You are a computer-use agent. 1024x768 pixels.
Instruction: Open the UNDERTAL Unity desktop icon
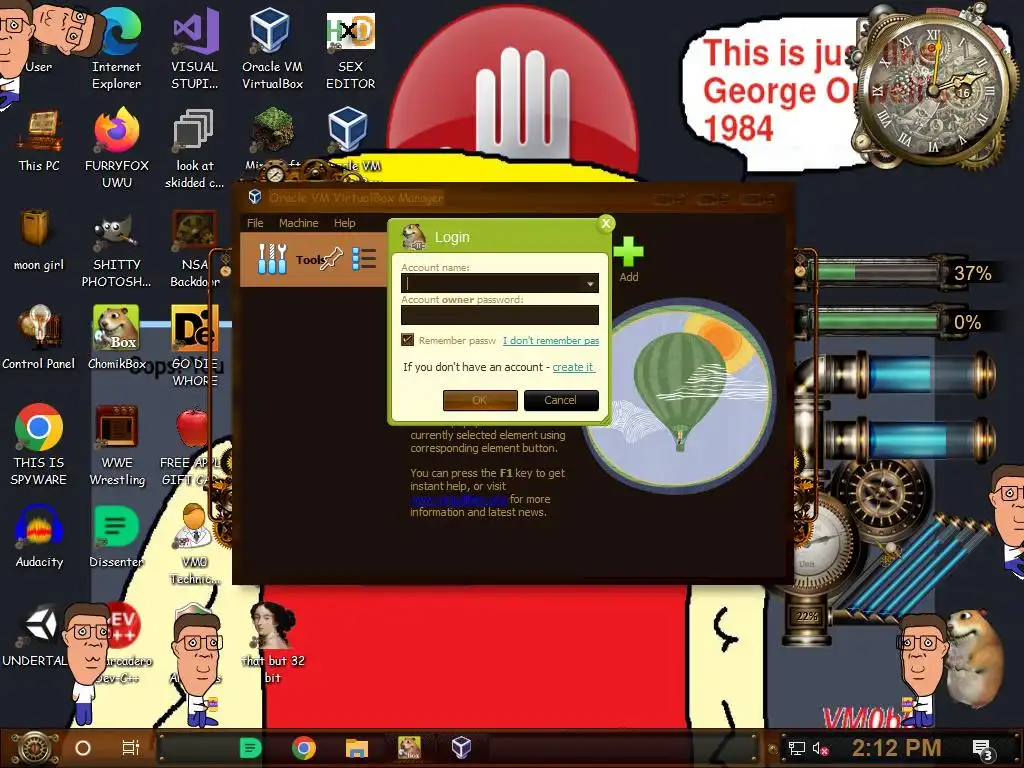pos(39,635)
